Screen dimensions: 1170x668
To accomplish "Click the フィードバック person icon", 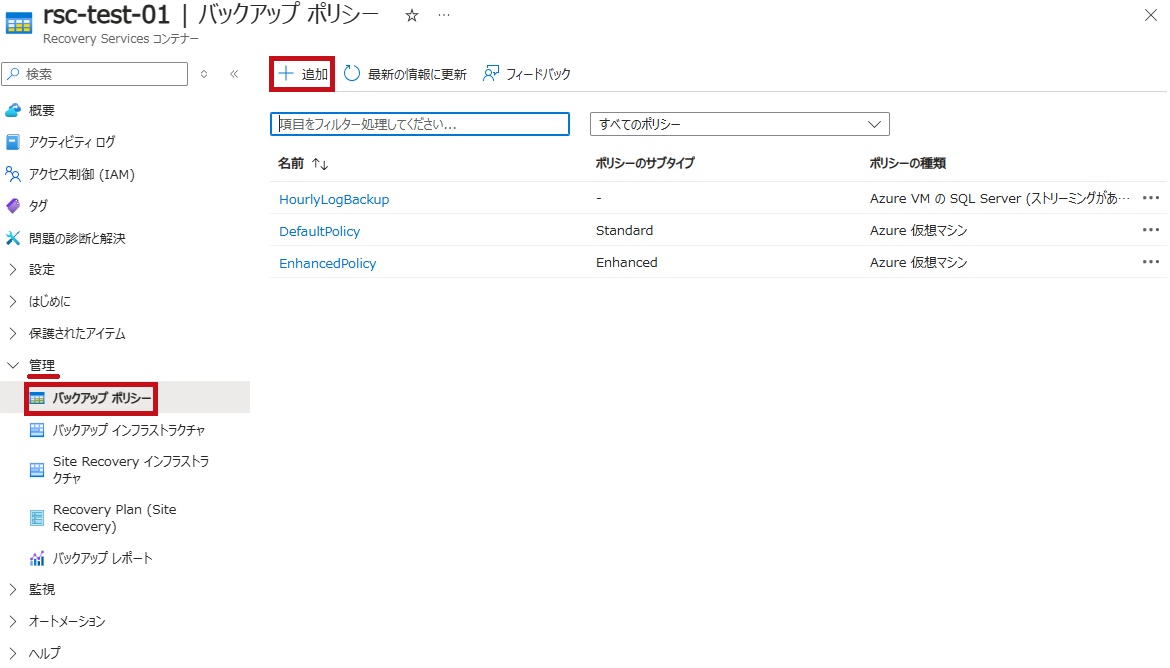I will click(490, 73).
